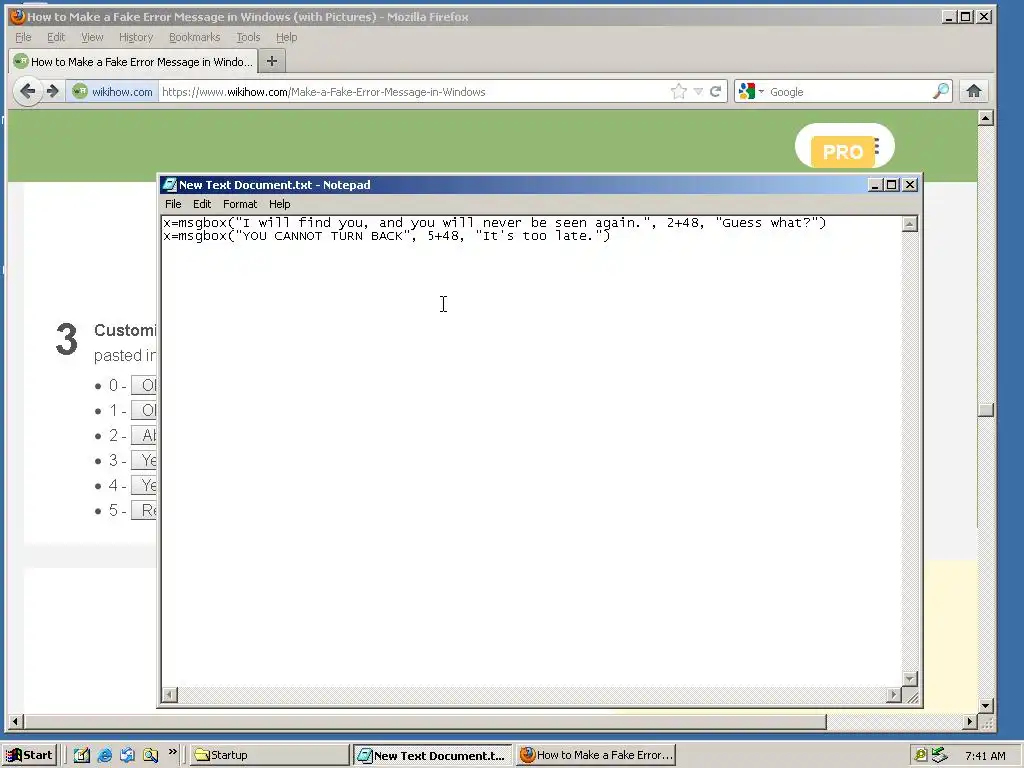Click the Firefox forward arrow button

click(x=53, y=91)
